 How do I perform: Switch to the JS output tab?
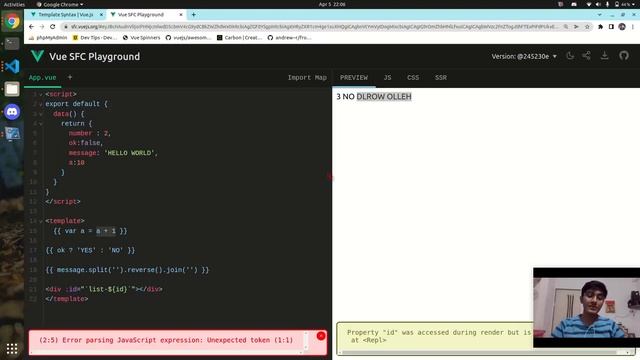coord(387,78)
